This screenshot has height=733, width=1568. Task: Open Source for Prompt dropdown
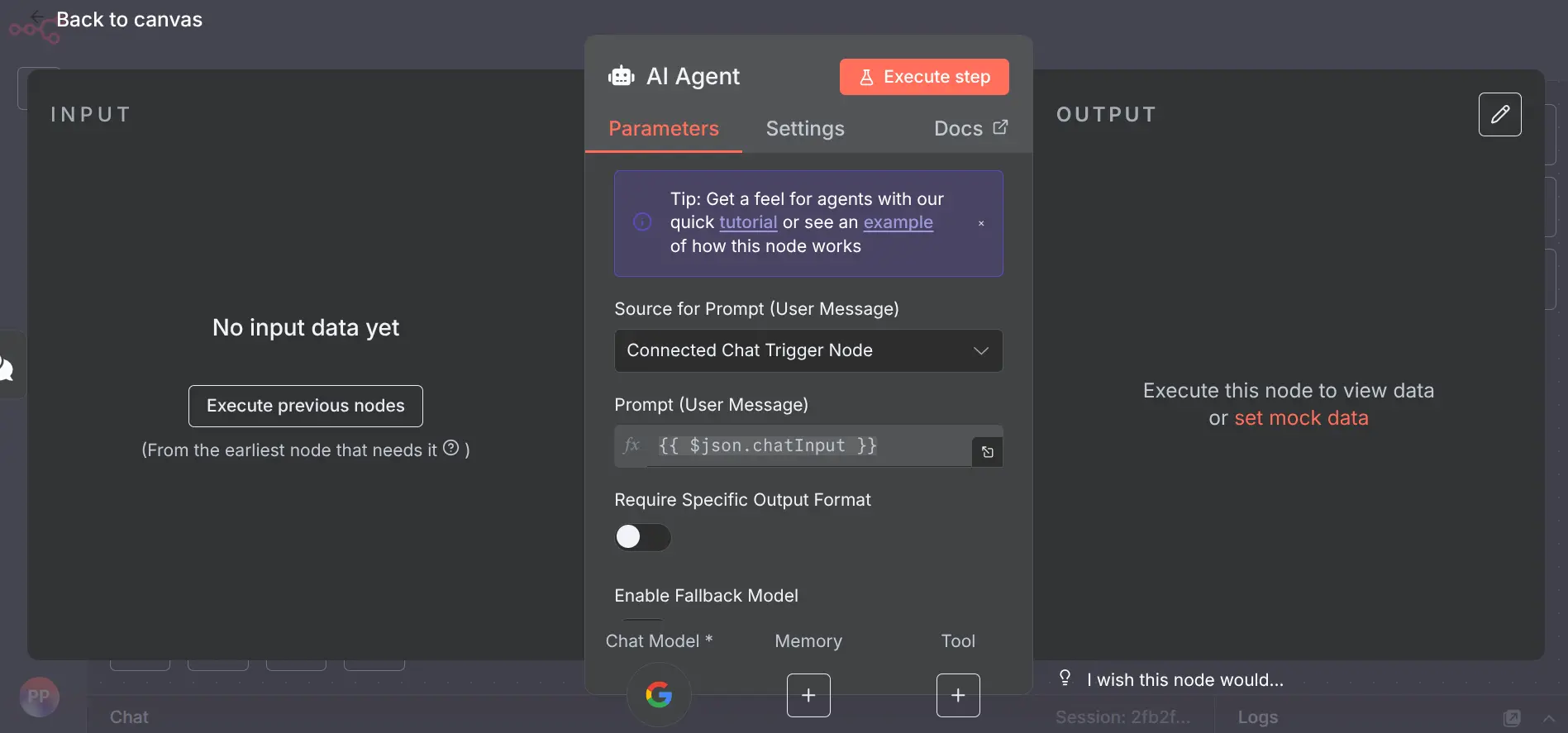(808, 350)
